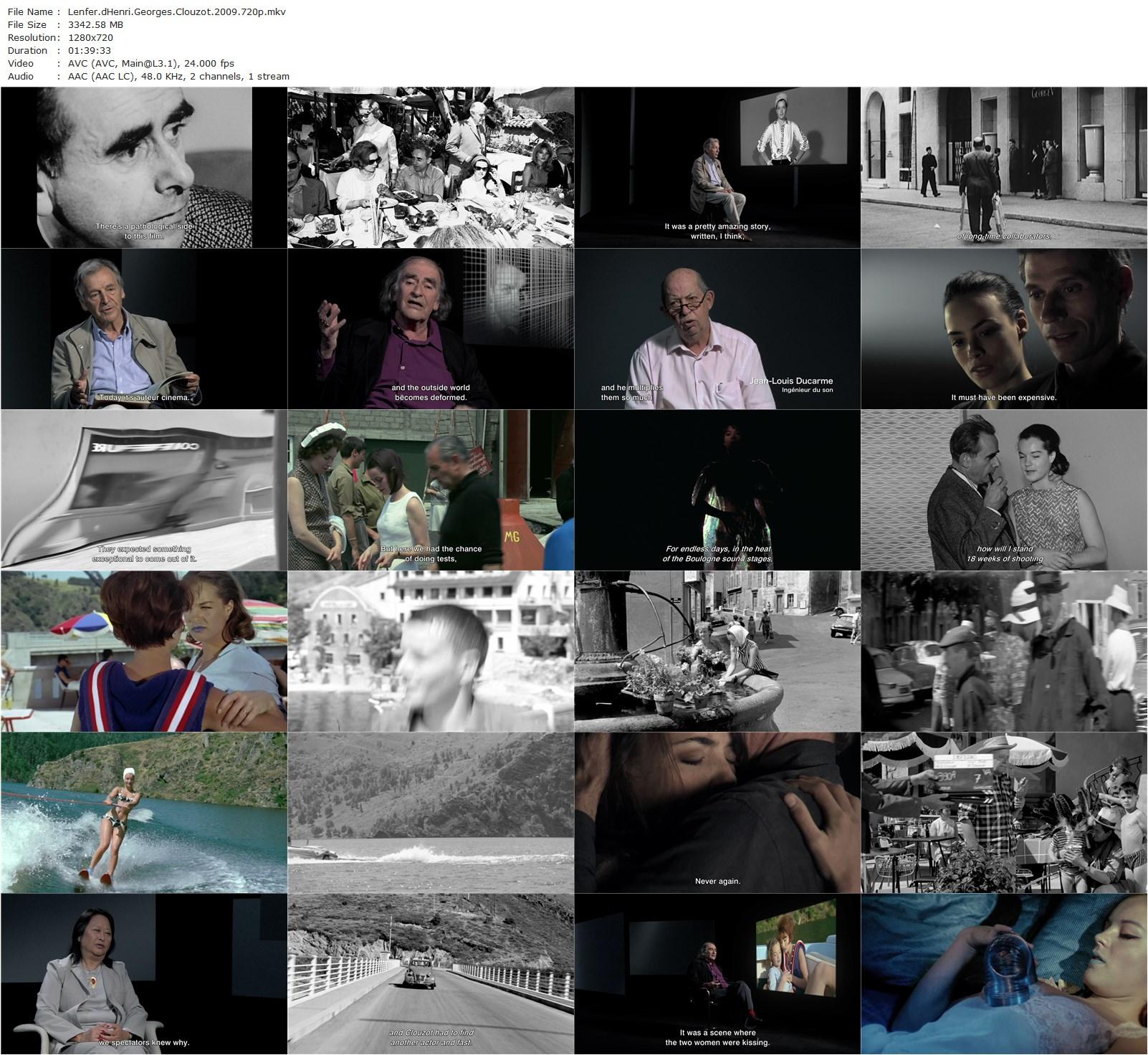This screenshot has width=1148, height=1055.
Task: Select the outdoor restaurant group photo thumbnail
Action: tap(430, 168)
